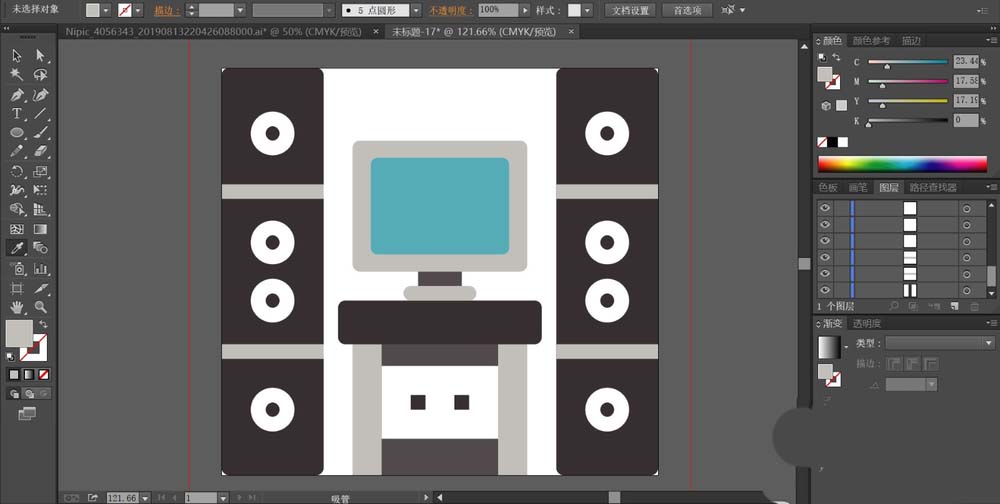Viewport: 1000px width, 504px height.
Task: Choose the Ellipse shape tool
Action: pos(17,133)
